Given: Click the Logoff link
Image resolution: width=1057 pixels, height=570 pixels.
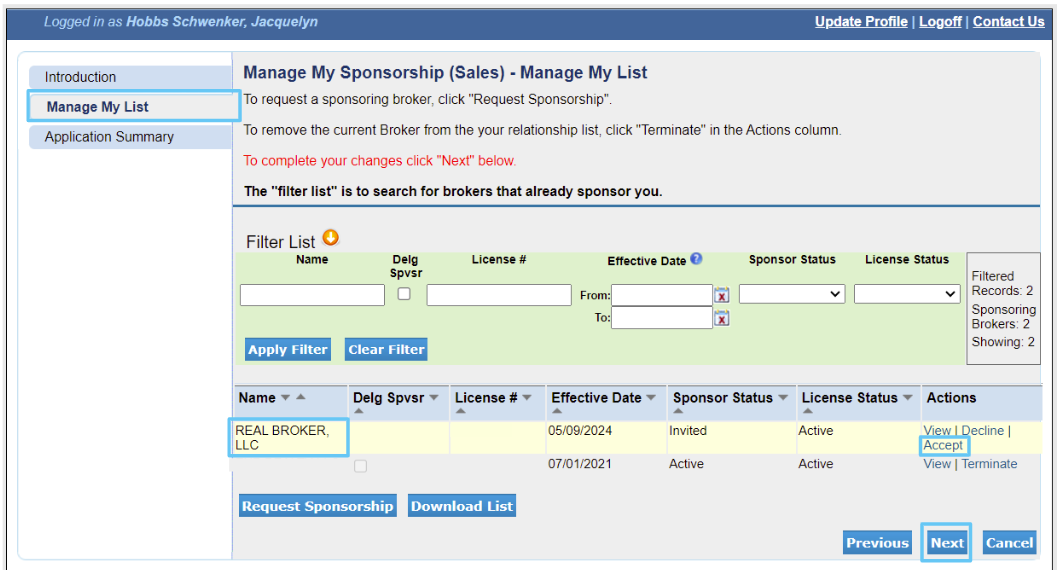Looking at the screenshot, I should coord(940,22).
